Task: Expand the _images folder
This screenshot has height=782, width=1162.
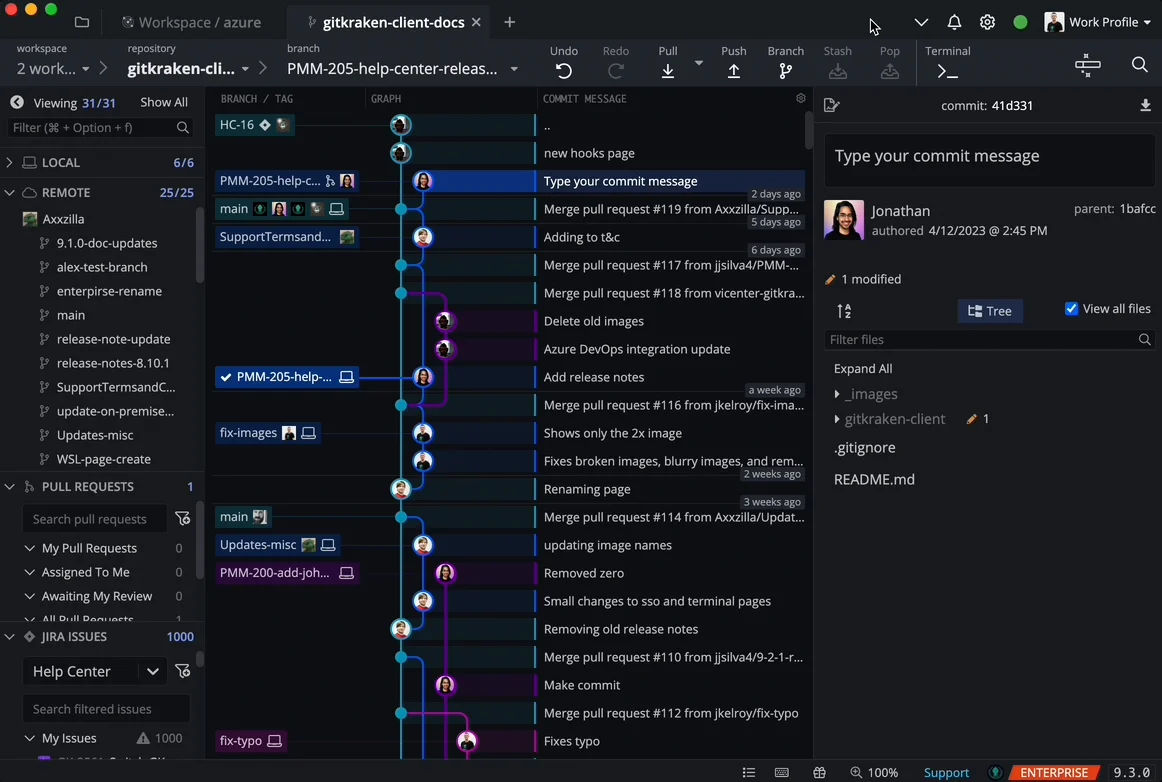Action: [x=837, y=394]
